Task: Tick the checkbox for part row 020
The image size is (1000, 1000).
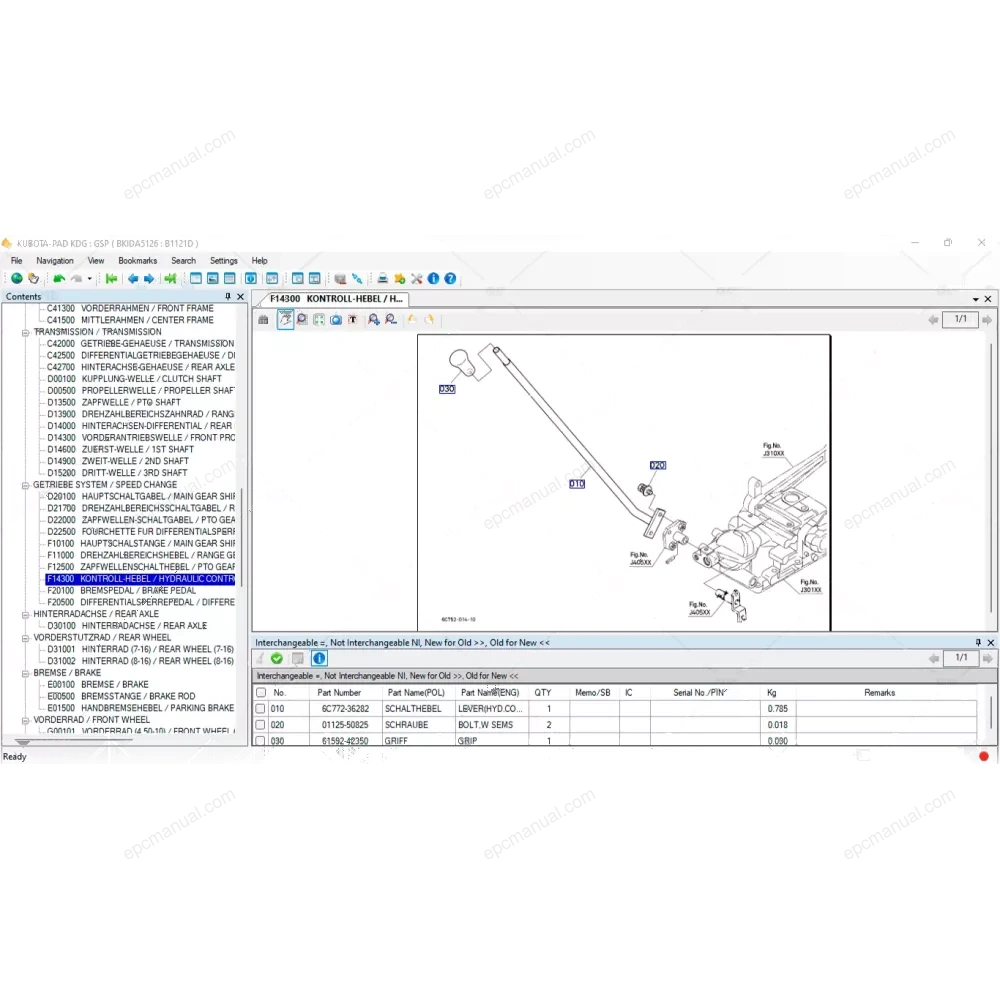Action: [260, 725]
